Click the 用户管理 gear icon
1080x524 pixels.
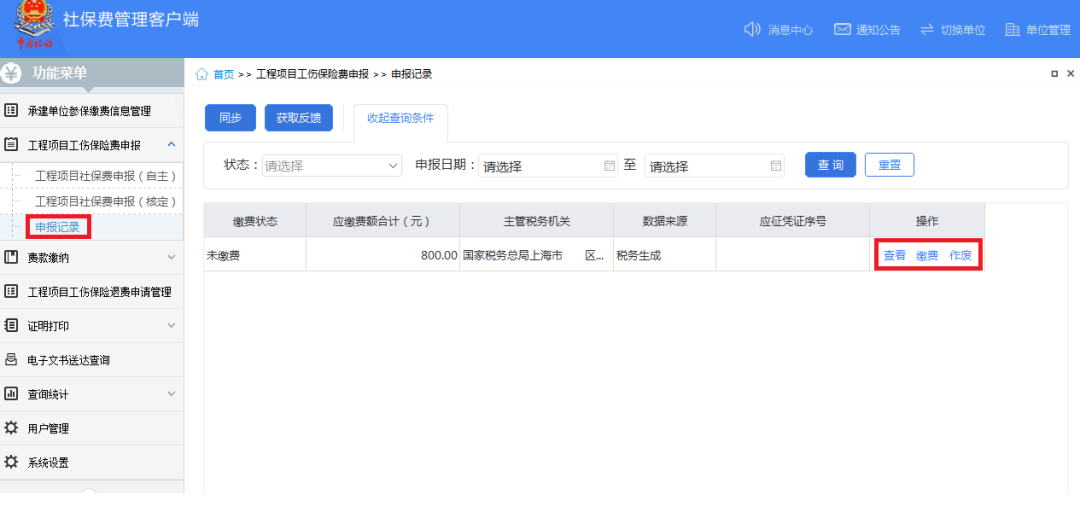click(12, 428)
